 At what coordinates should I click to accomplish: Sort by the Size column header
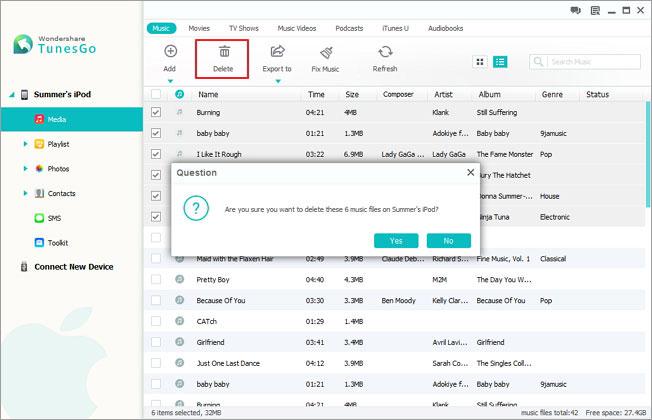[x=352, y=94]
